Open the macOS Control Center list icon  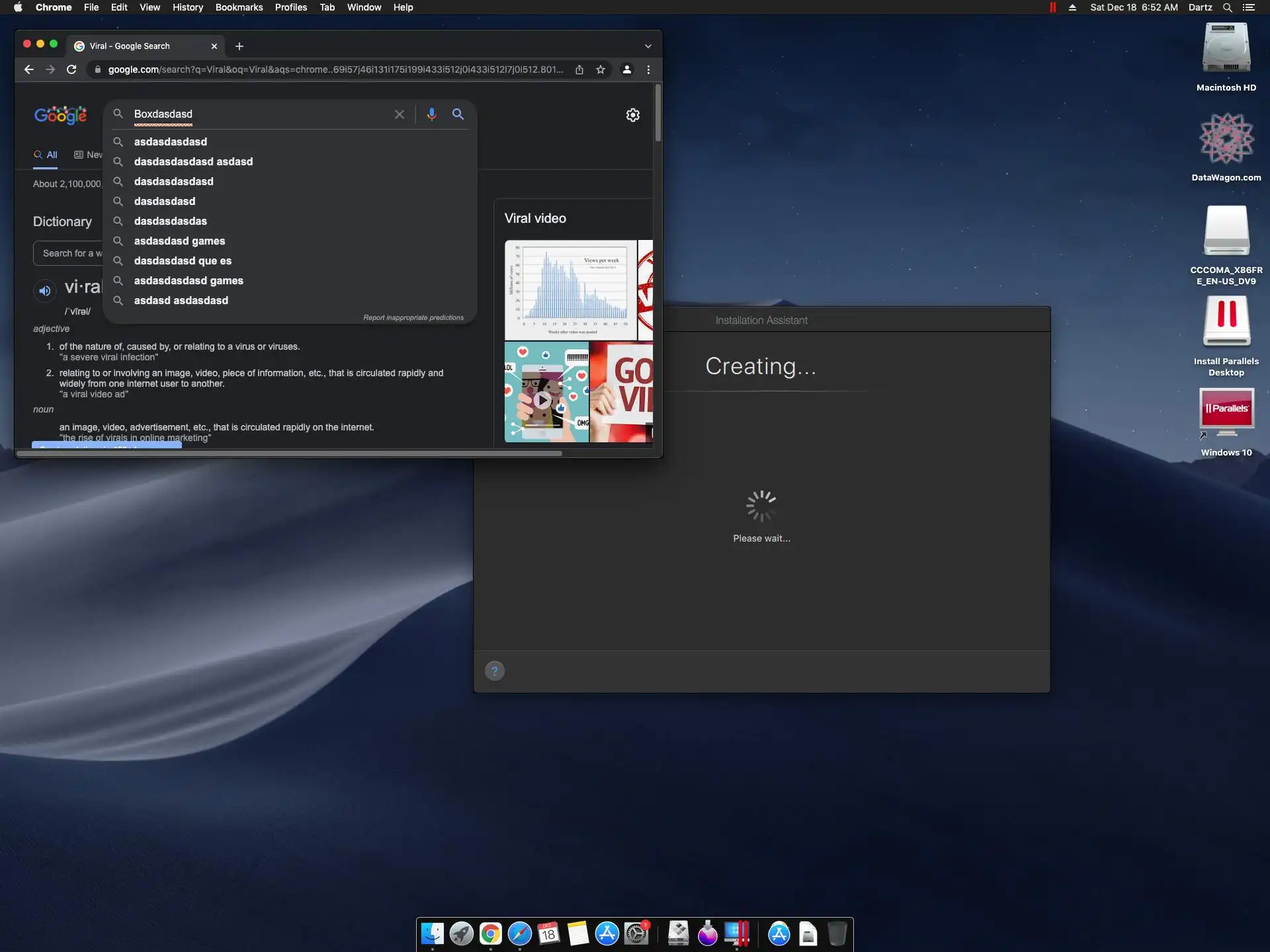pos(1249,7)
